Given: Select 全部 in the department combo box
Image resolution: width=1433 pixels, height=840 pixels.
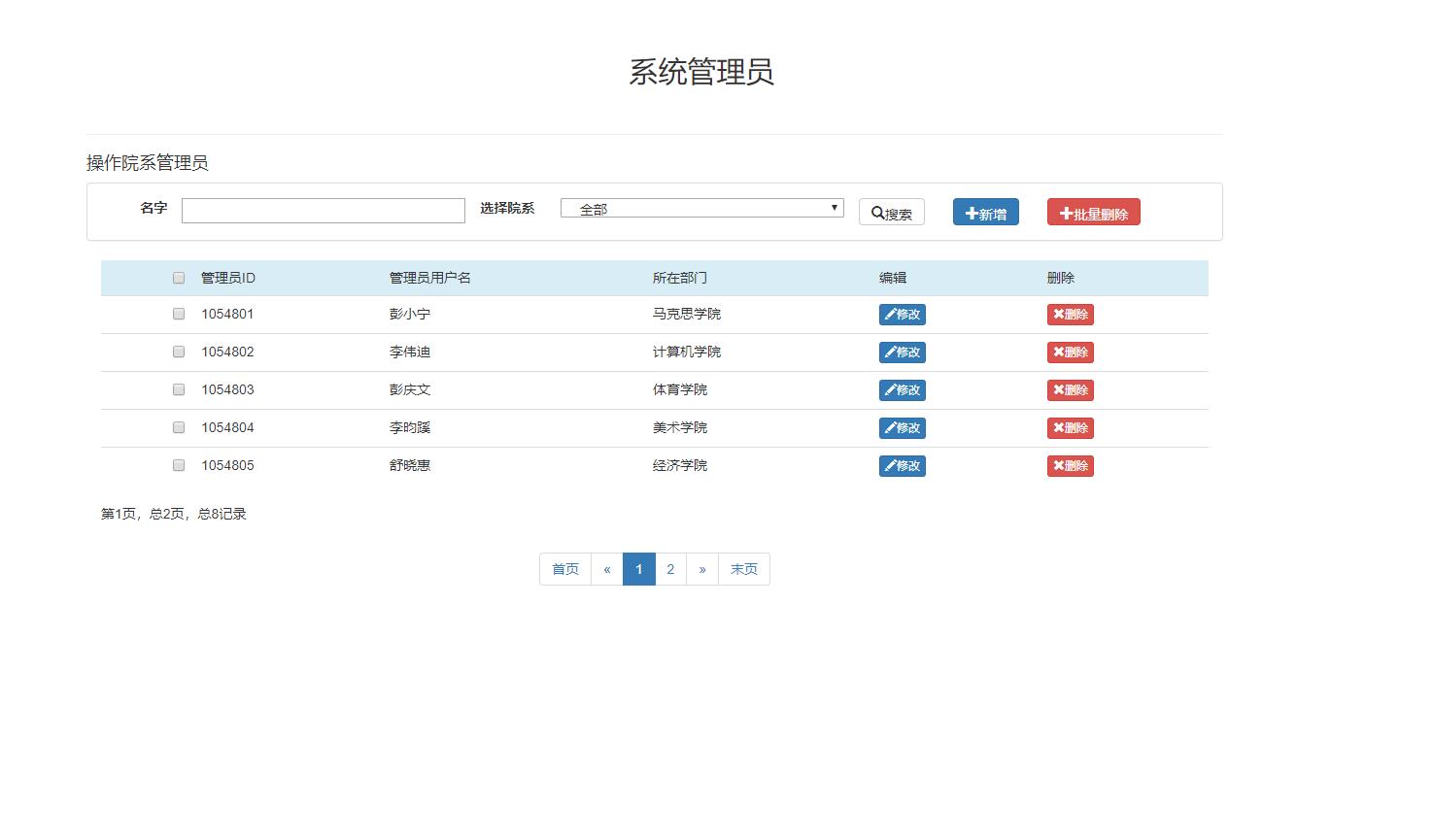Looking at the screenshot, I should pyautogui.click(x=701, y=207).
